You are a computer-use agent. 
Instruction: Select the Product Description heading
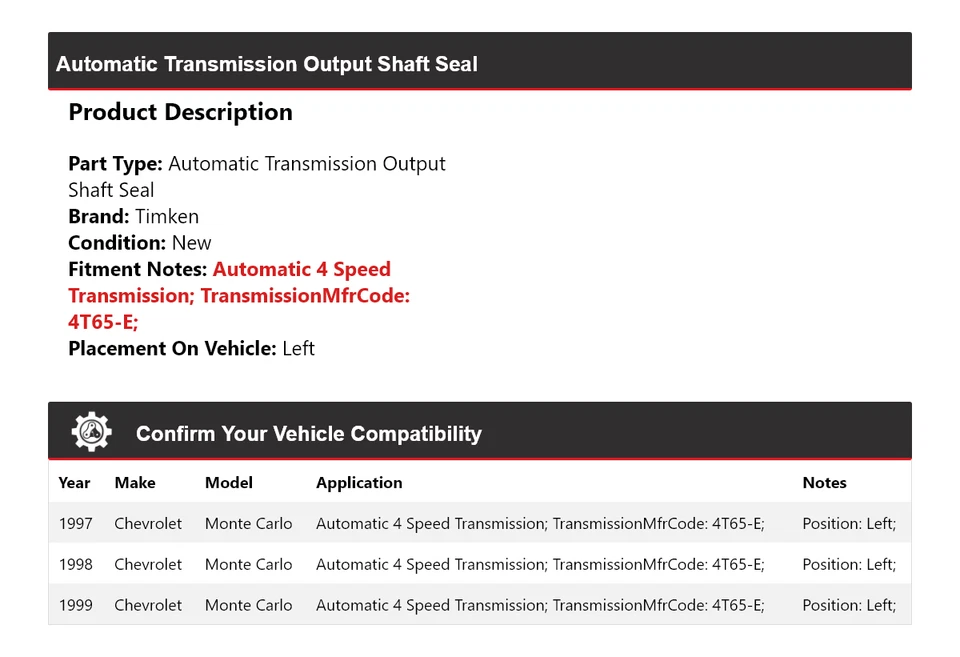180,112
